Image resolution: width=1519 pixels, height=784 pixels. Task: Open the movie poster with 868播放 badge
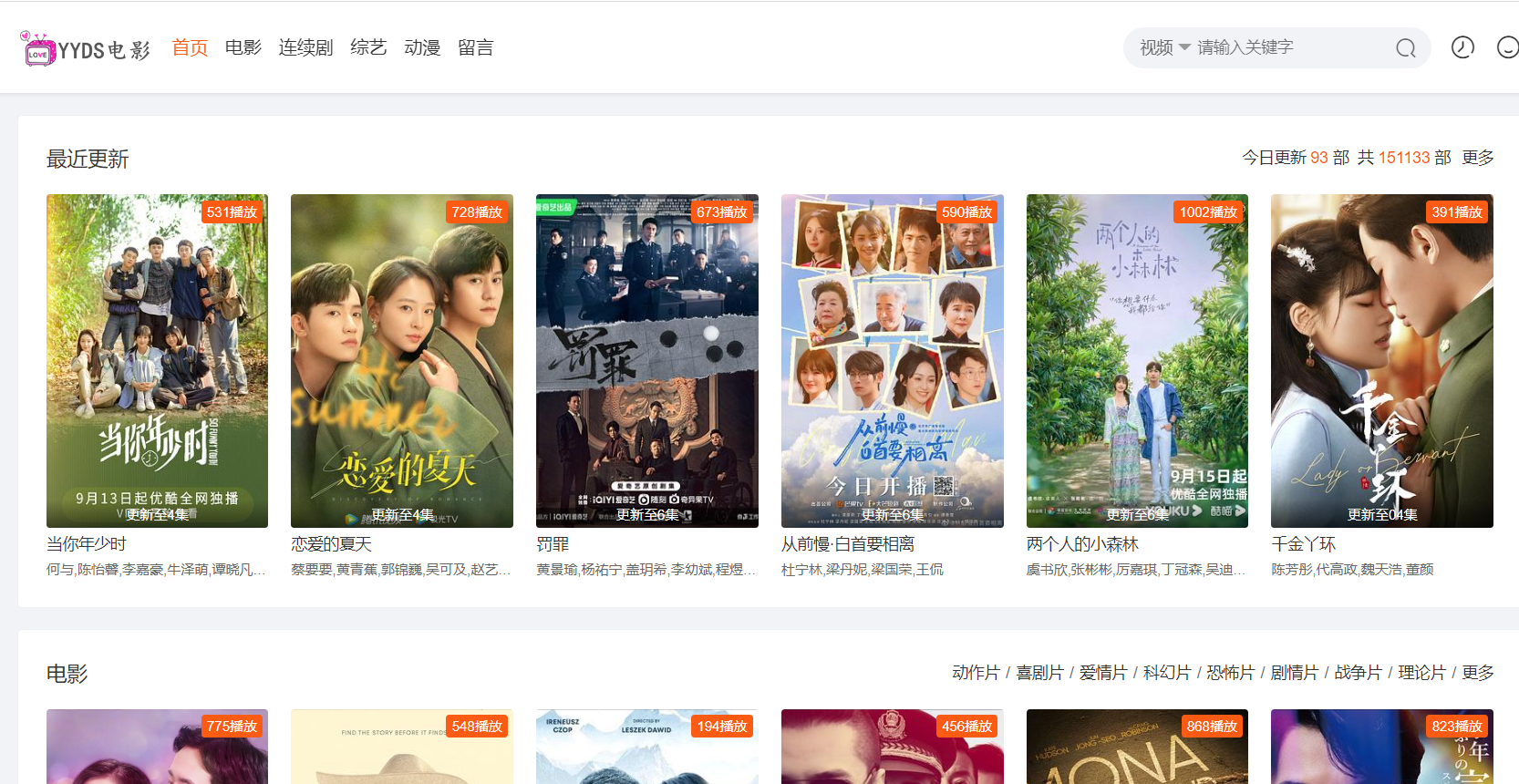[1137, 747]
